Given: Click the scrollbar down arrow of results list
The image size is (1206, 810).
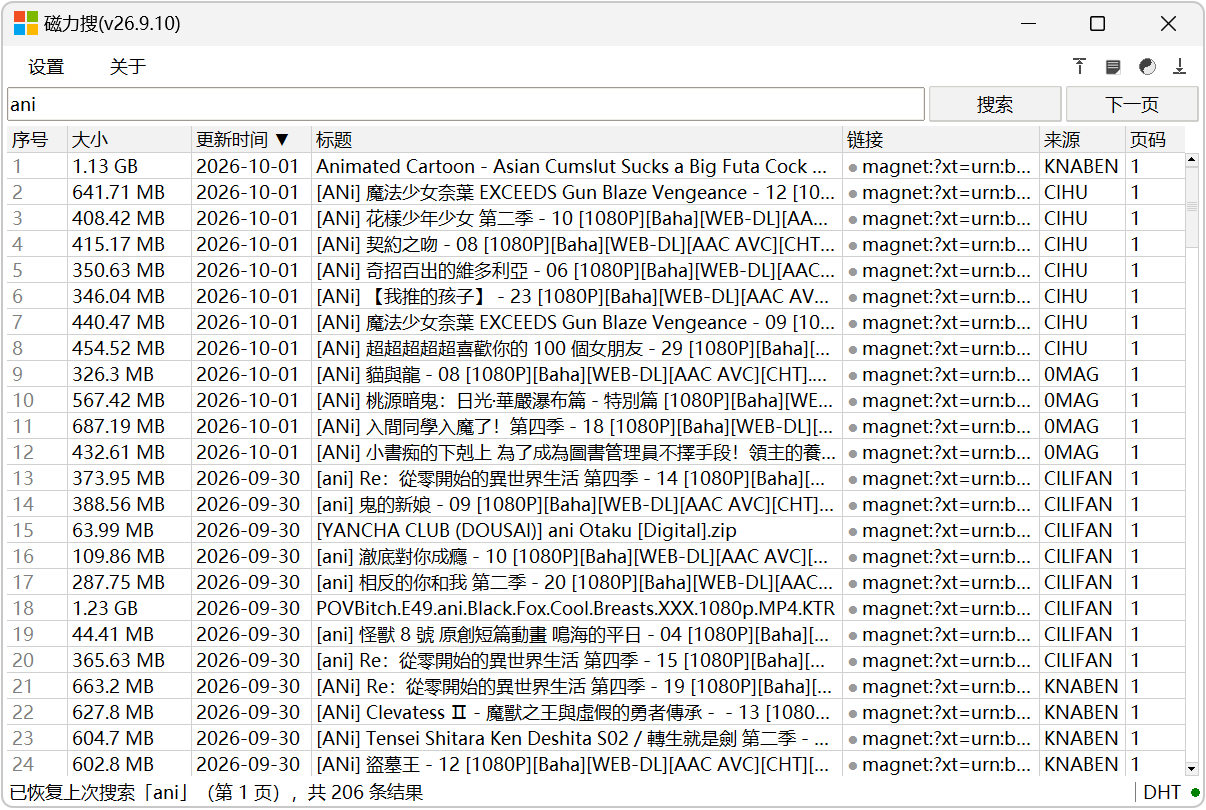Looking at the screenshot, I should pos(1191,768).
